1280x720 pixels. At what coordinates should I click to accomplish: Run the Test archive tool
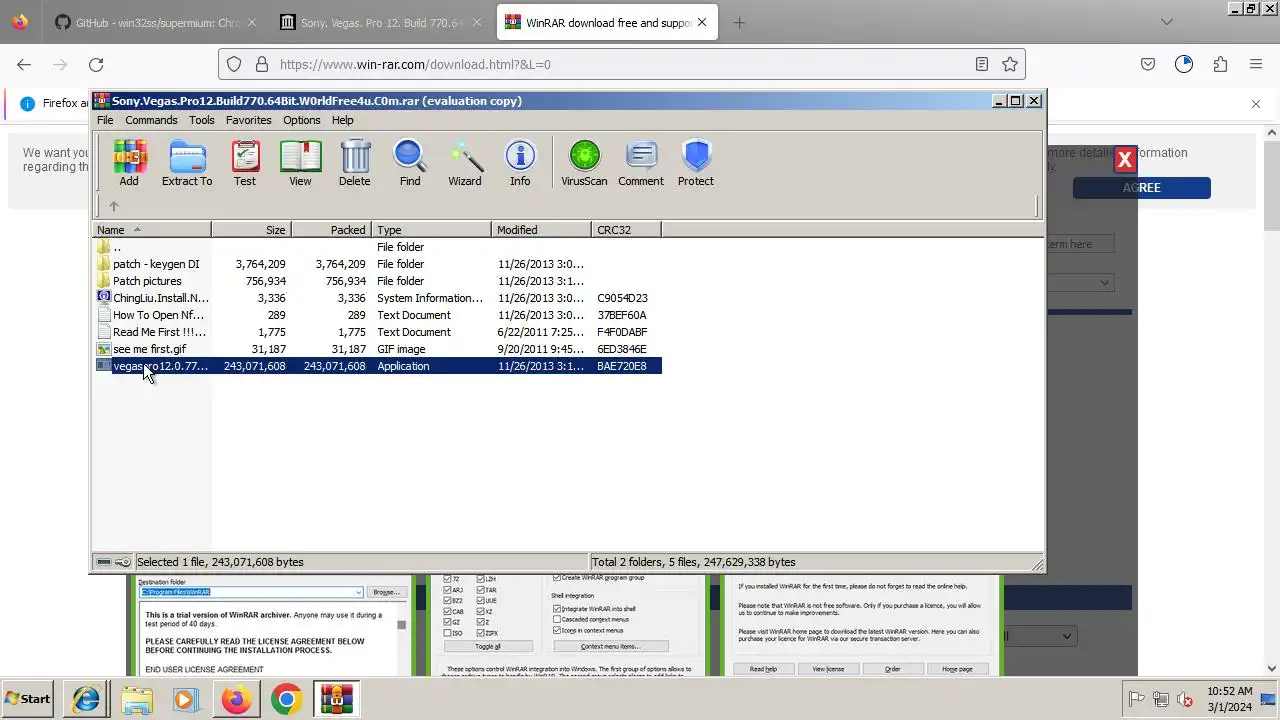click(245, 163)
